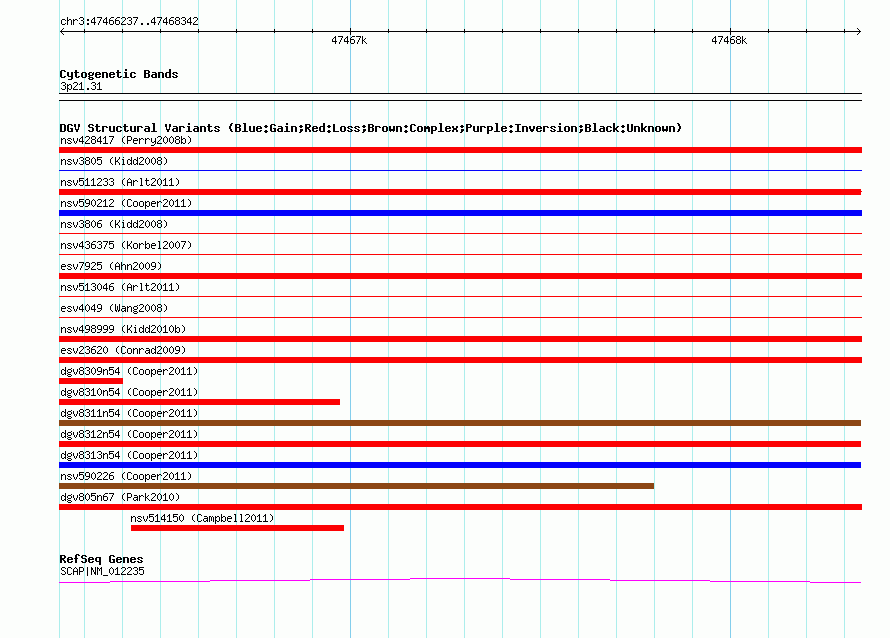Viewport: 890px width, 638px height.
Task: Select the dgv8310n54 red bar
Action: 199,402
